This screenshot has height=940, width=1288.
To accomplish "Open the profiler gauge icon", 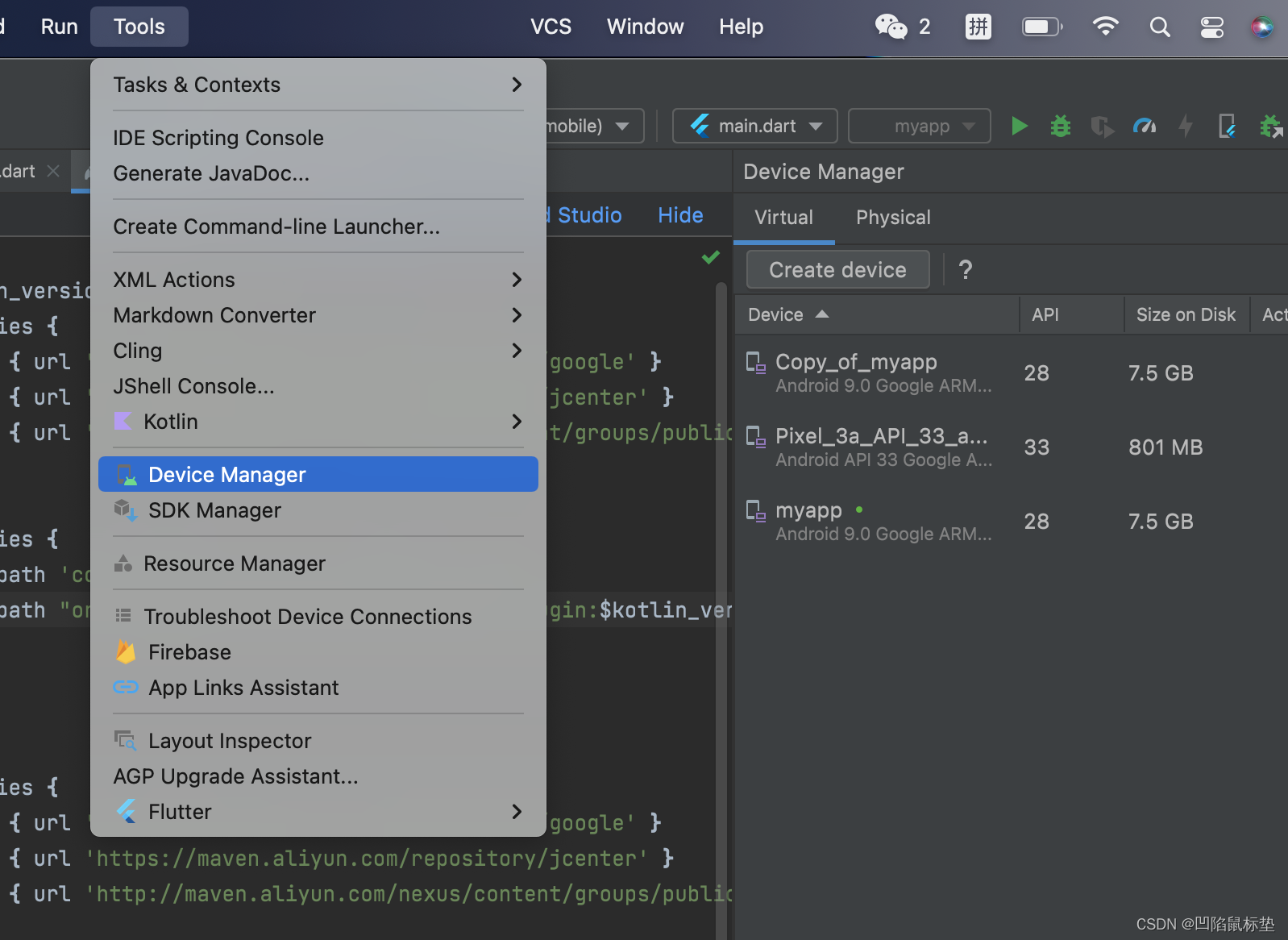I will pyautogui.click(x=1145, y=126).
